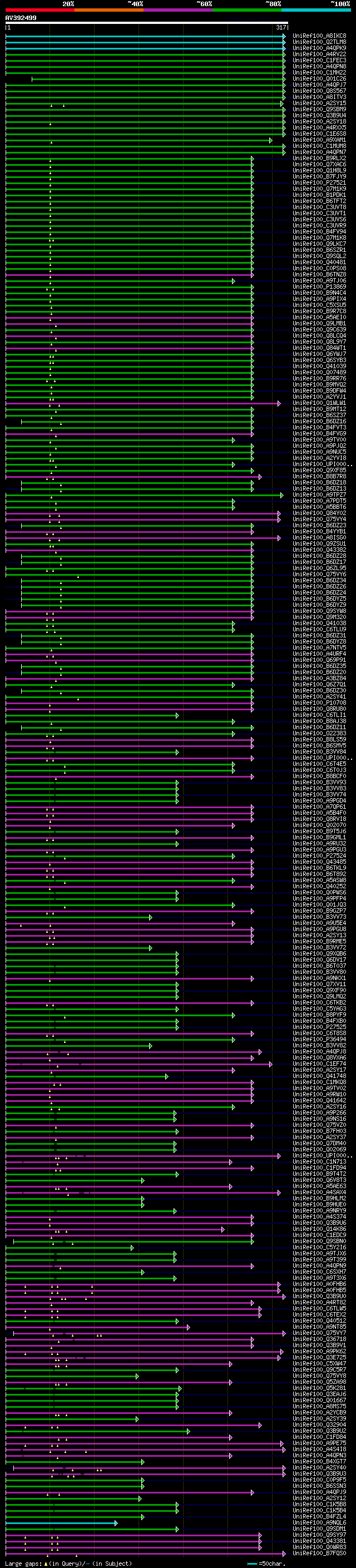Select the UniRef100_B9T5J6 label
Screen dimensions: 356x1568
tap(319, 832)
